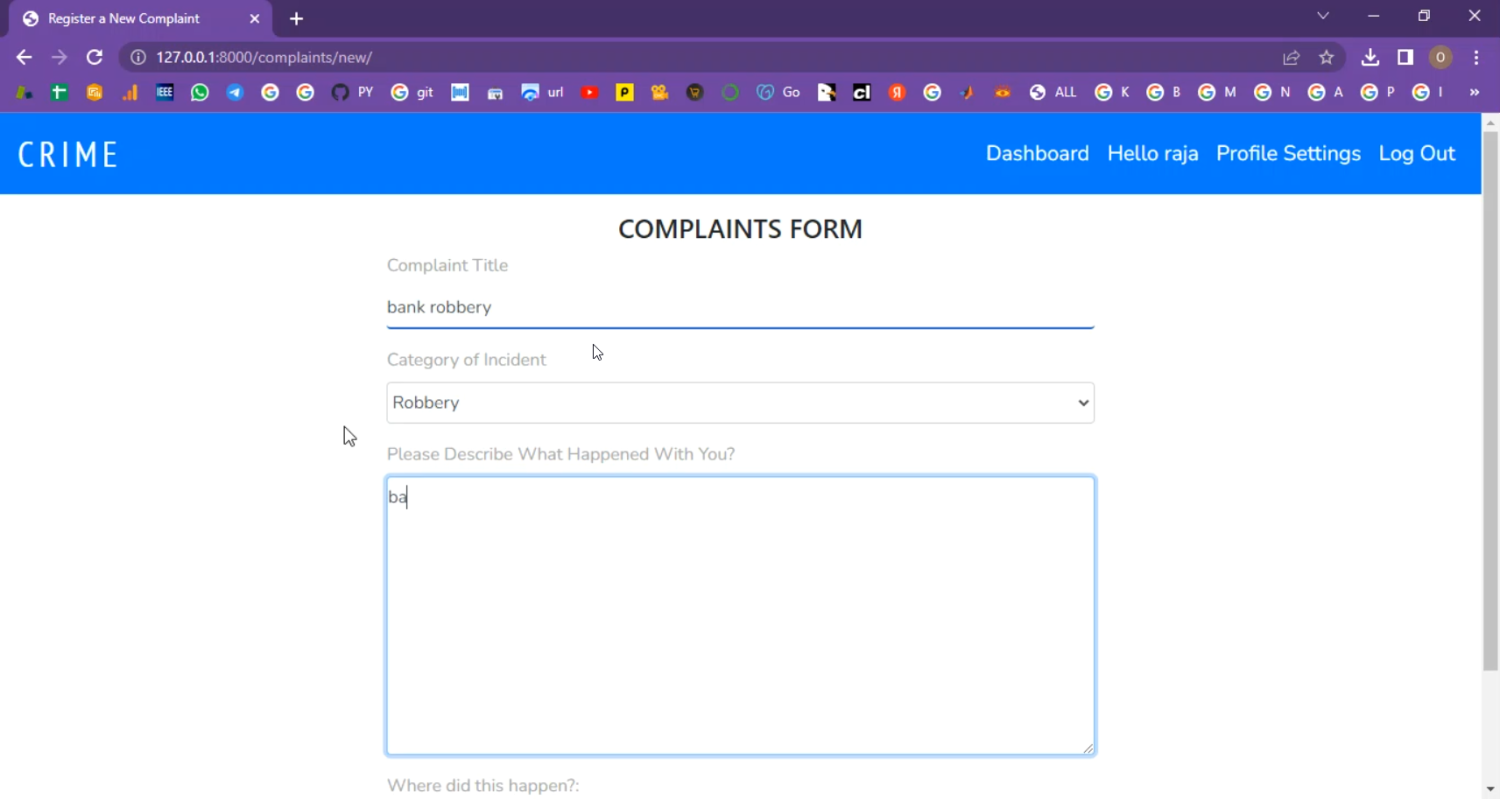1500x799 pixels.
Task: Open the Go bookmark
Action: tap(779, 92)
